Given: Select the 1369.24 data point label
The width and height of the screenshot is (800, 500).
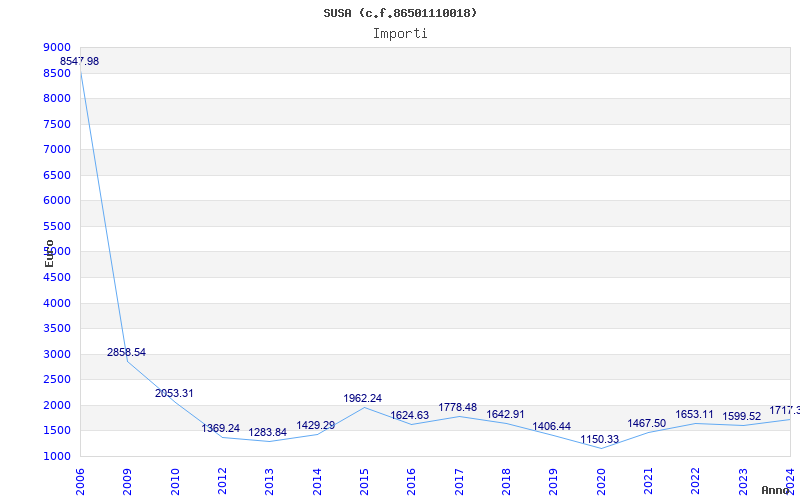Looking at the screenshot, I should (221, 428).
